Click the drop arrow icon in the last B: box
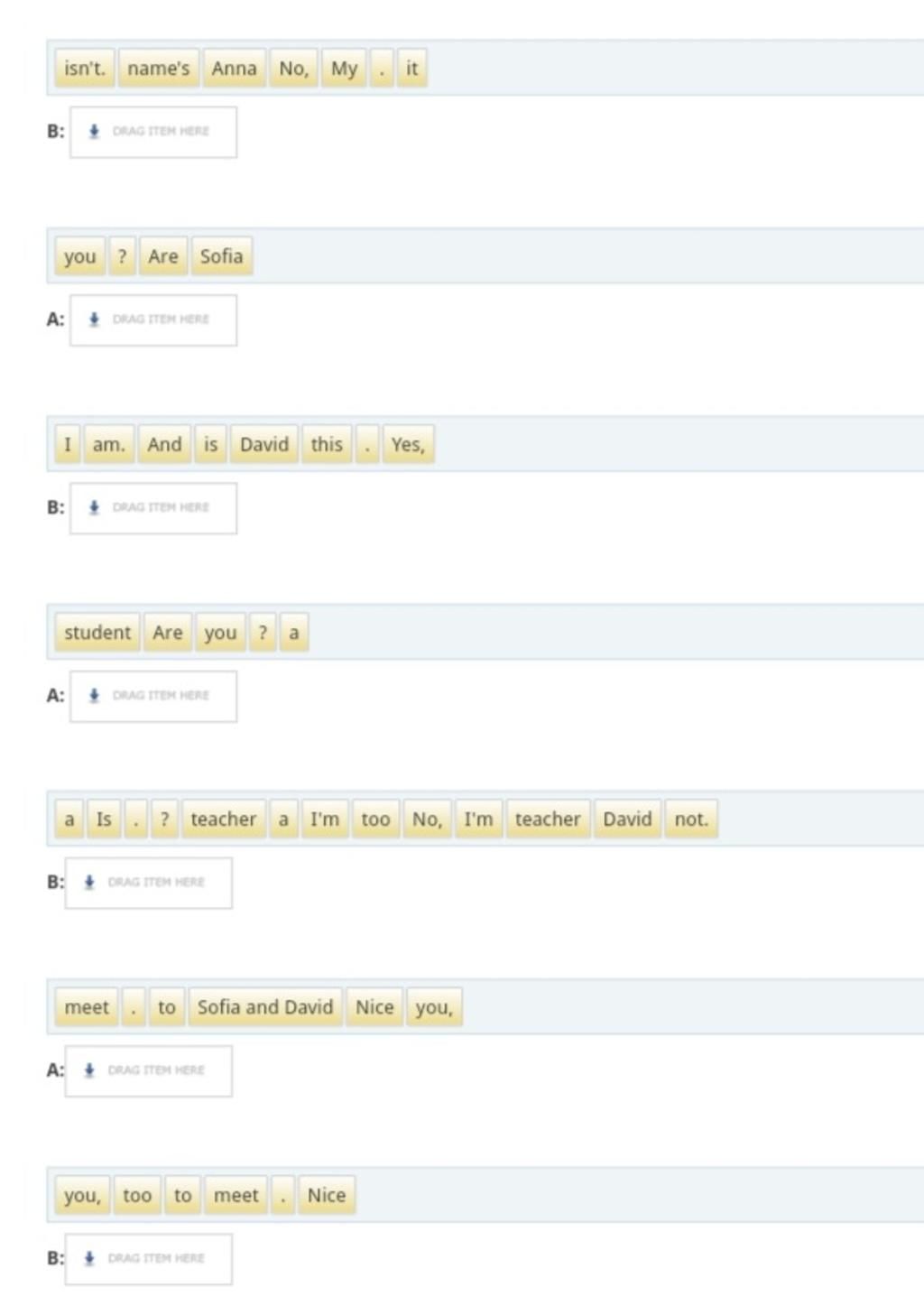 (89, 1257)
